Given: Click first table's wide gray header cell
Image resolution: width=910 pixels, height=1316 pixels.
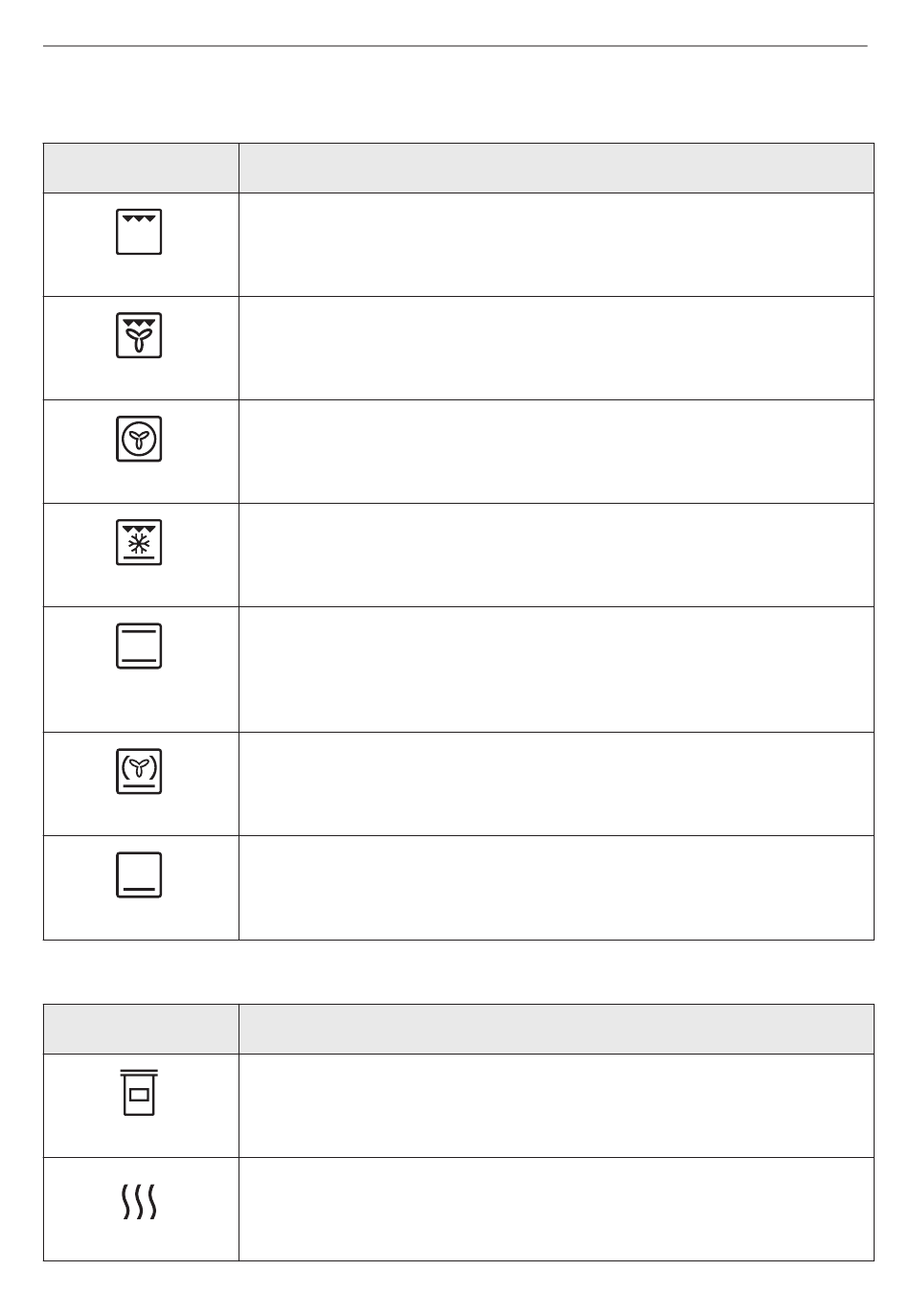Looking at the screenshot, I should [x=557, y=169].
